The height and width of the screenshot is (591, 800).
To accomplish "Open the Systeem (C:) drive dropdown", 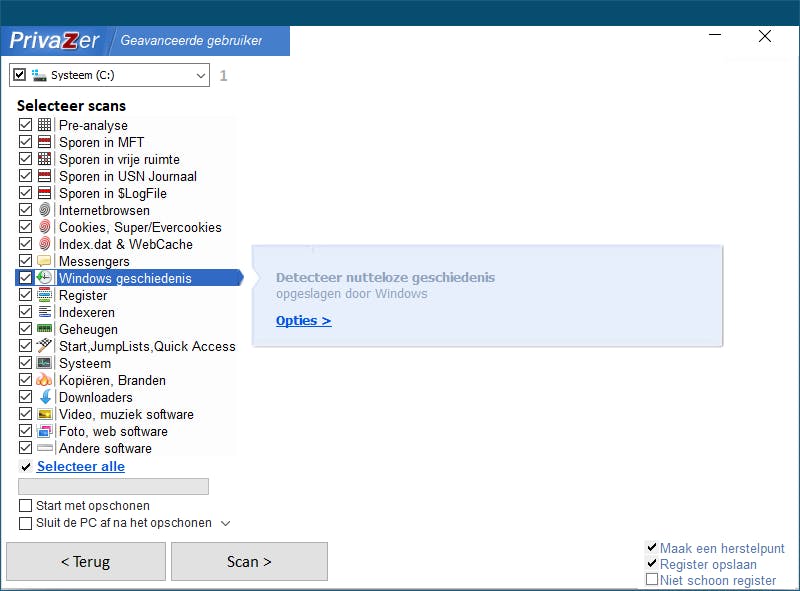I will pyautogui.click(x=201, y=76).
